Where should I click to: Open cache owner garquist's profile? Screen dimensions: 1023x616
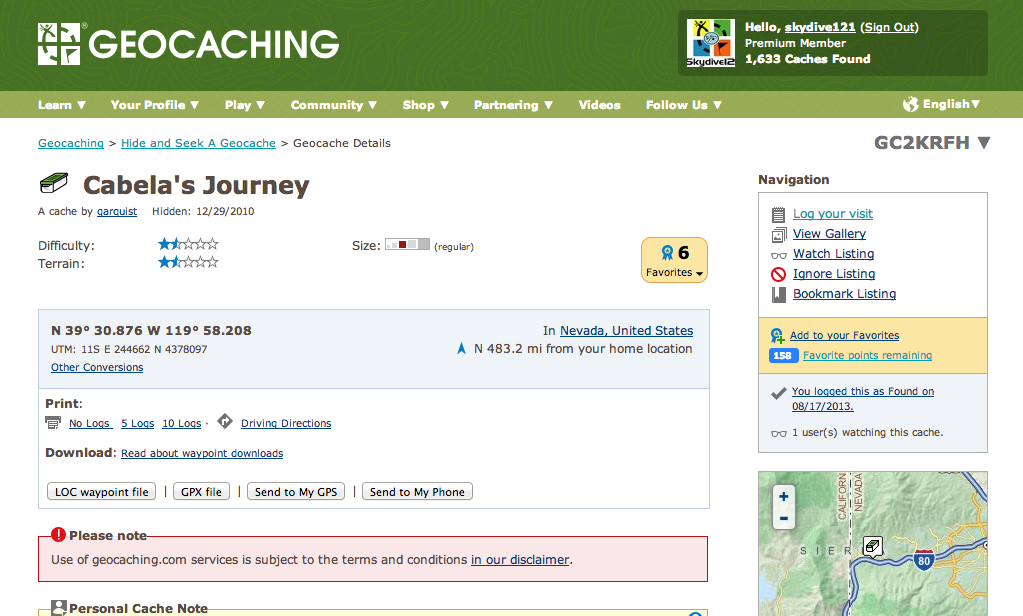tap(117, 211)
